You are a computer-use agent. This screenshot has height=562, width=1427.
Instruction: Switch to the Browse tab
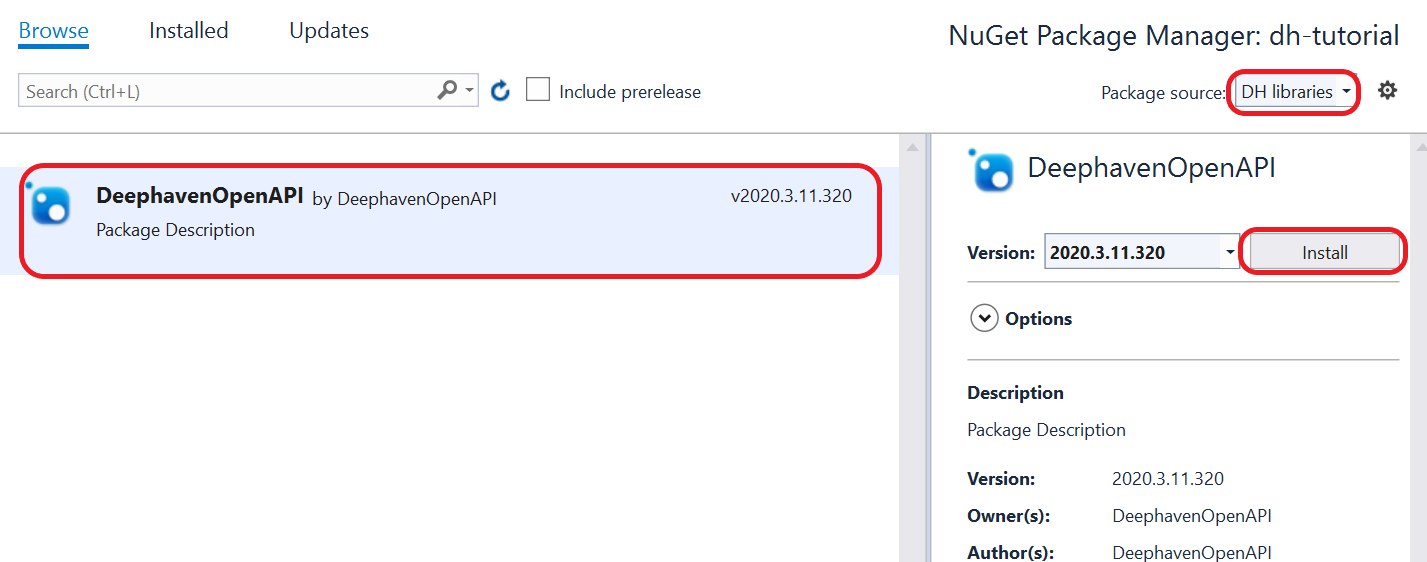click(x=53, y=31)
